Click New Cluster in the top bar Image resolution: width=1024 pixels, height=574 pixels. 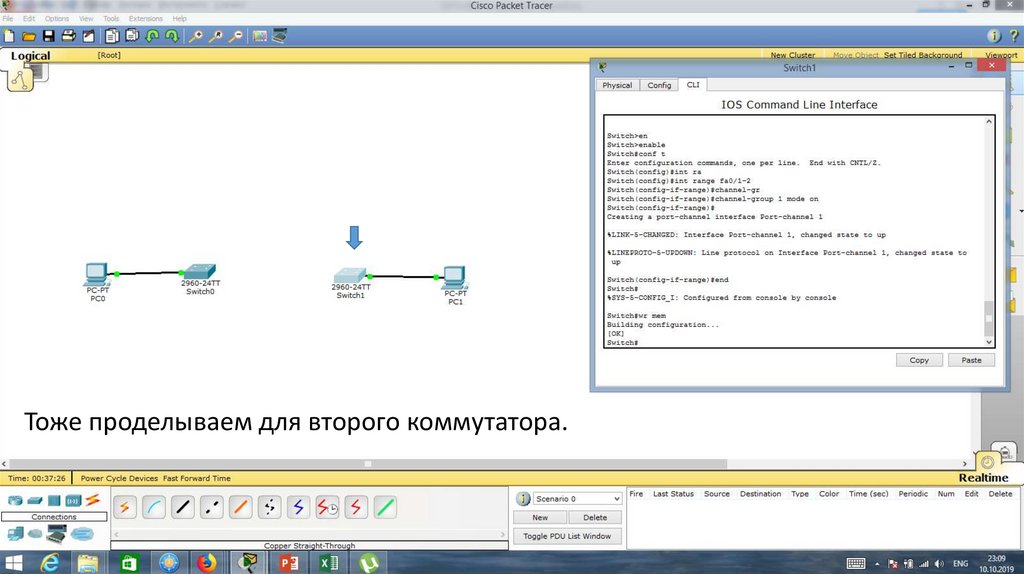point(792,56)
